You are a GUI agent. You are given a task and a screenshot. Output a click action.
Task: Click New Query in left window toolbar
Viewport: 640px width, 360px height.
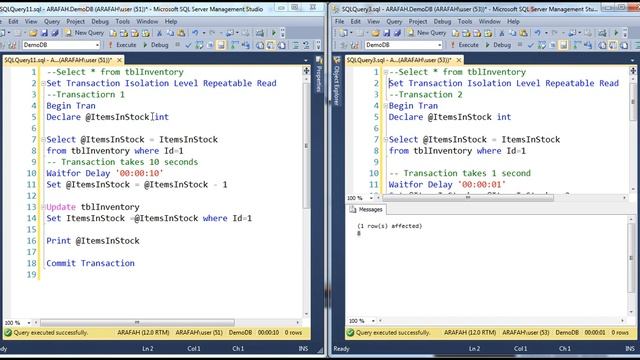(x=84, y=33)
